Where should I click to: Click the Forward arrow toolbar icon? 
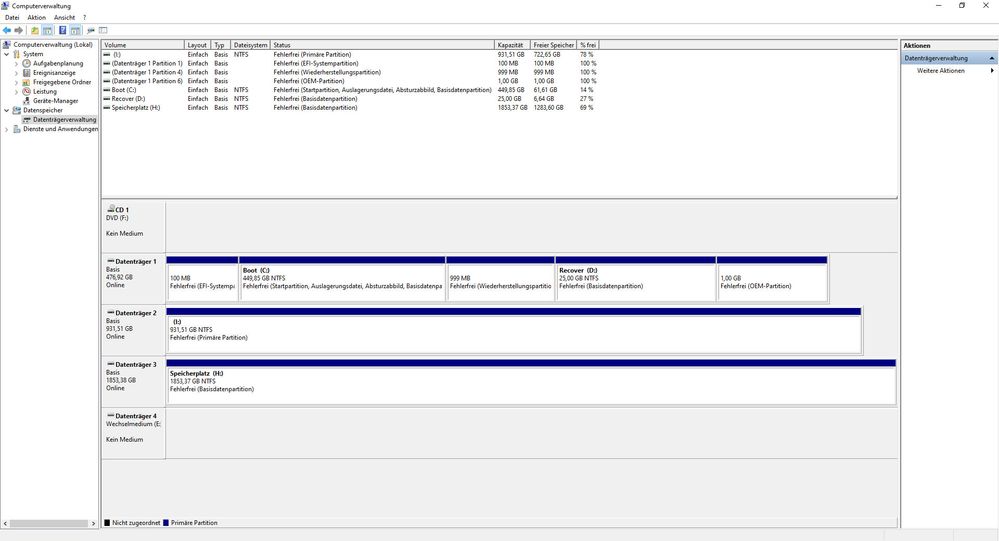pyautogui.click(x=19, y=31)
